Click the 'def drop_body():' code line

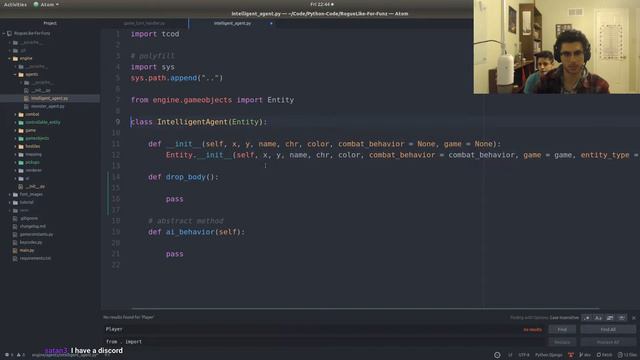pos(183,177)
